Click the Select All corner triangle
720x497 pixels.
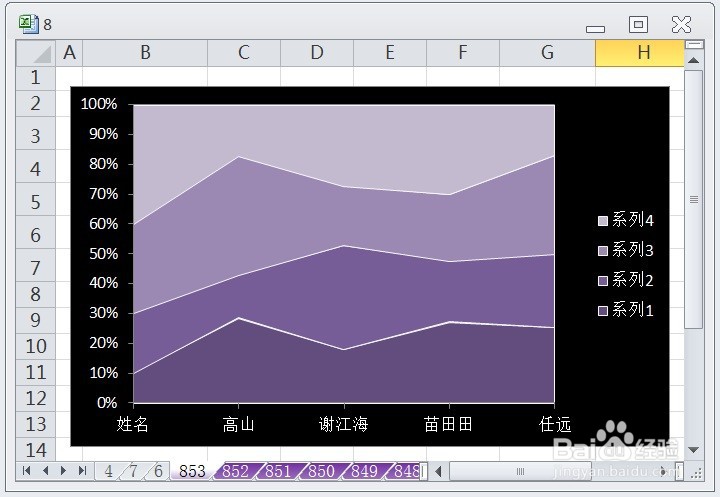[x=36, y=53]
